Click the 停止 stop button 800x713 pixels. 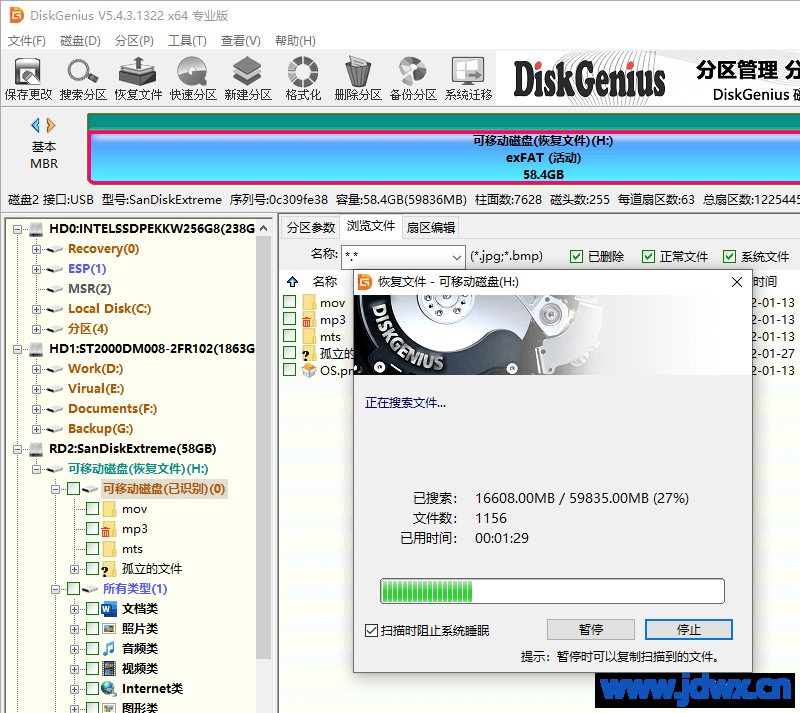coord(689,630)
